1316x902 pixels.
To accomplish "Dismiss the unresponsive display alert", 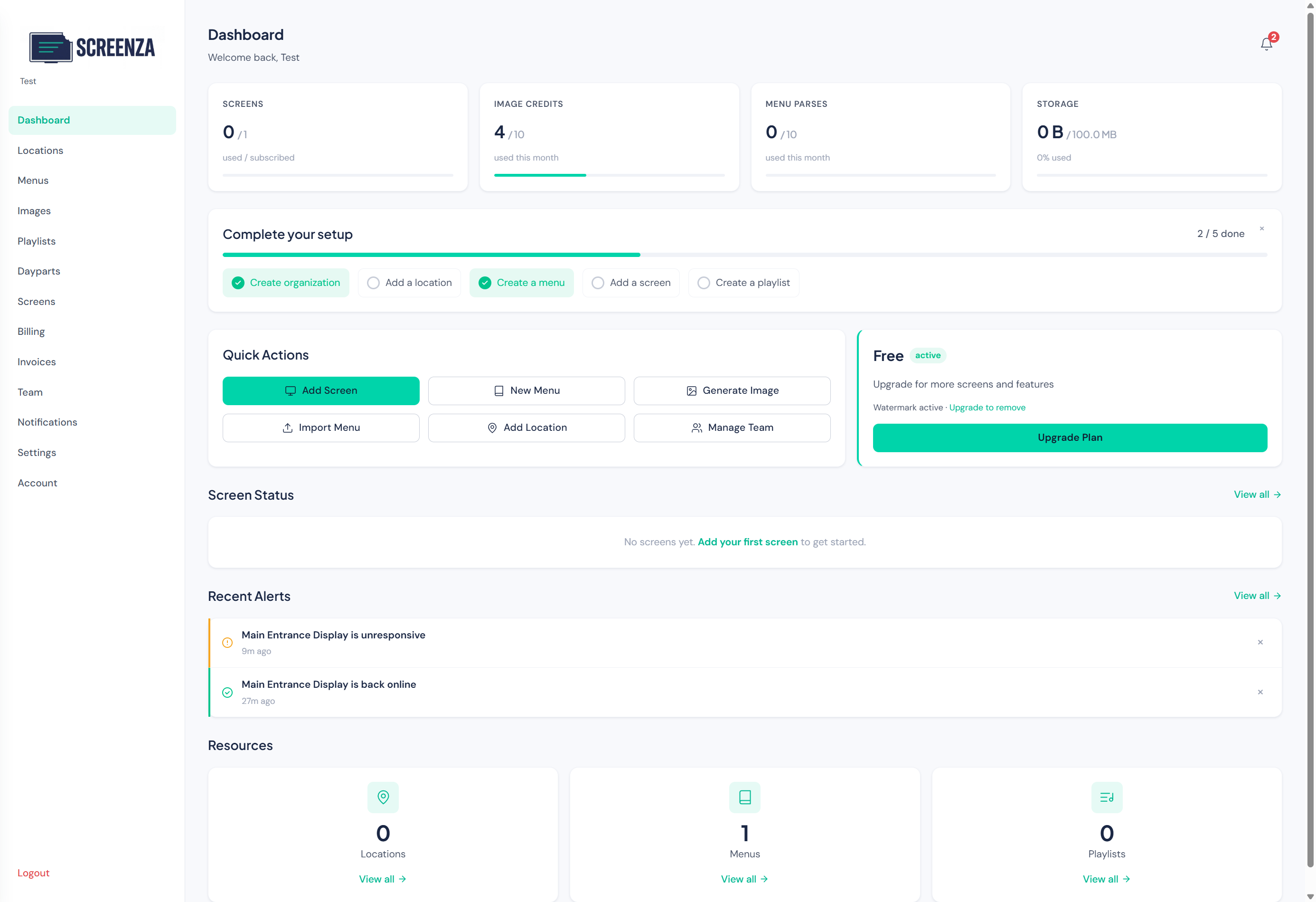I will [1260, 642].
